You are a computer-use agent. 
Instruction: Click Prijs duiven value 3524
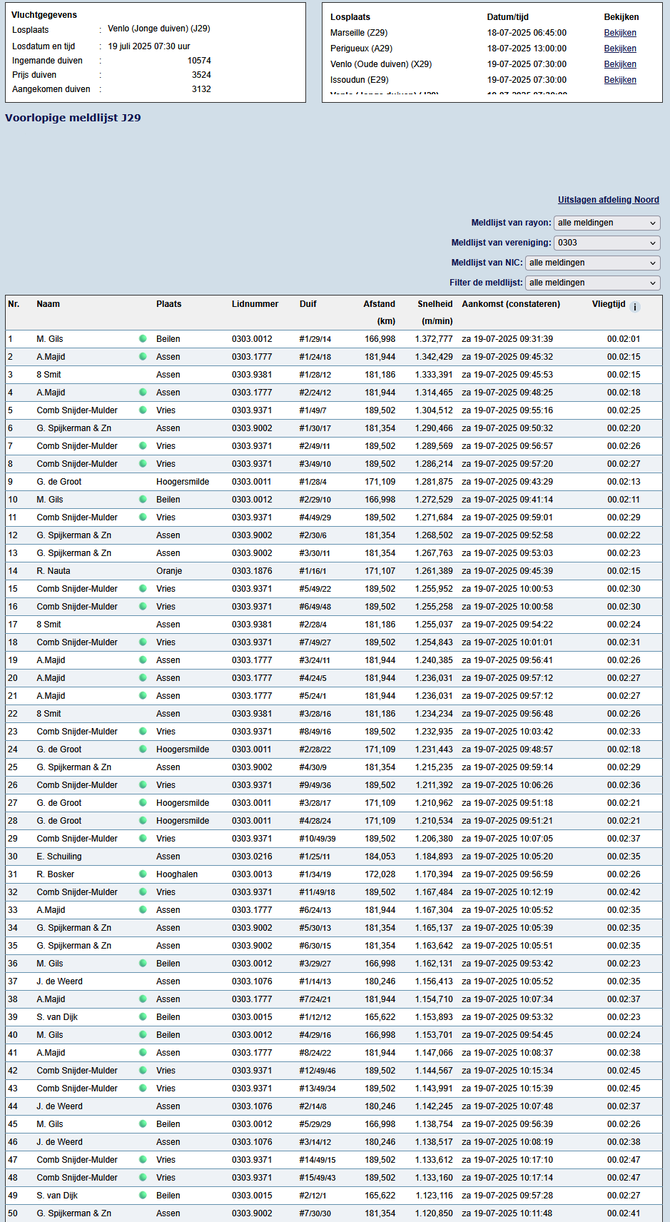tap(201, 74)
